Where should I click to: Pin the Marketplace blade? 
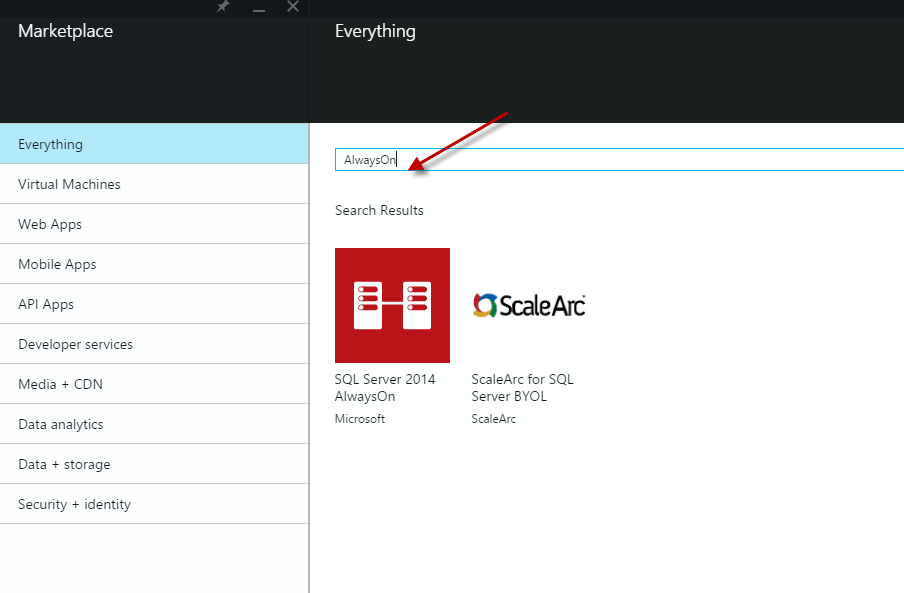(x=224, y=7)
